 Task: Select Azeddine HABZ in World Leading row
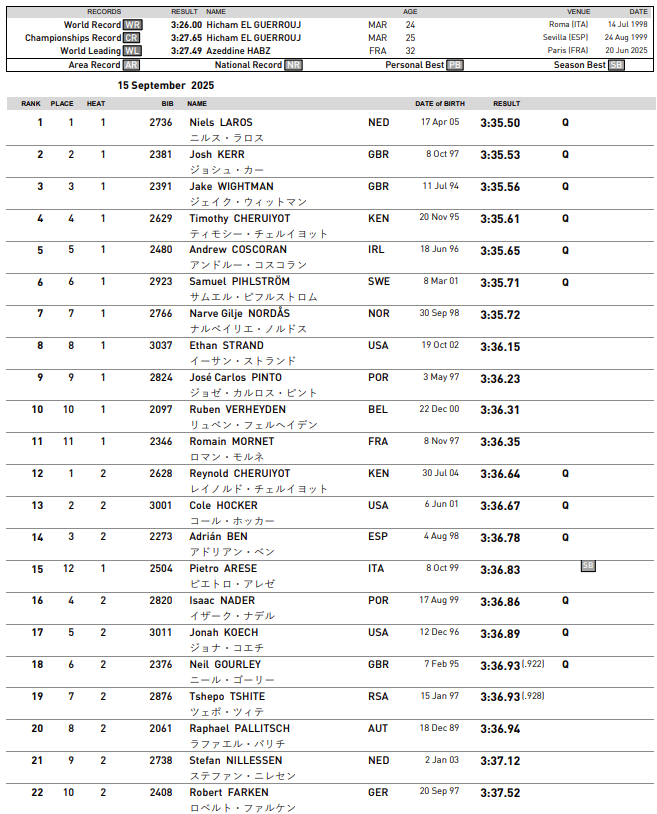pos(239,50)
